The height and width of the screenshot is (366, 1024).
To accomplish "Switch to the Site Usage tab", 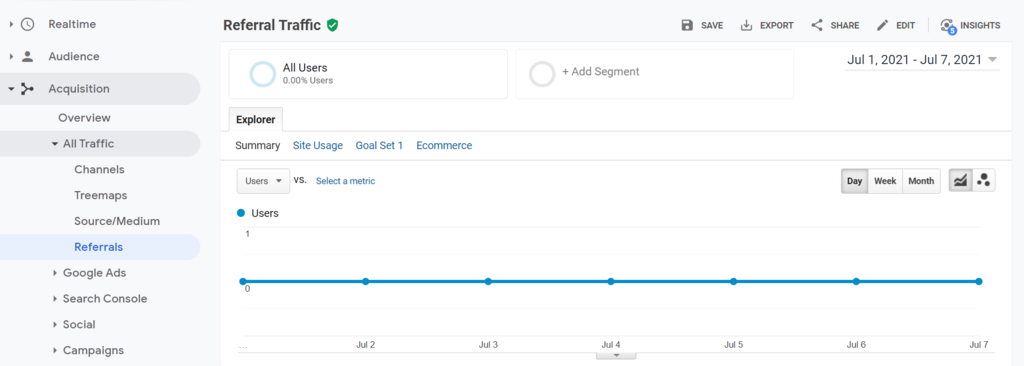I will [317, 146].
